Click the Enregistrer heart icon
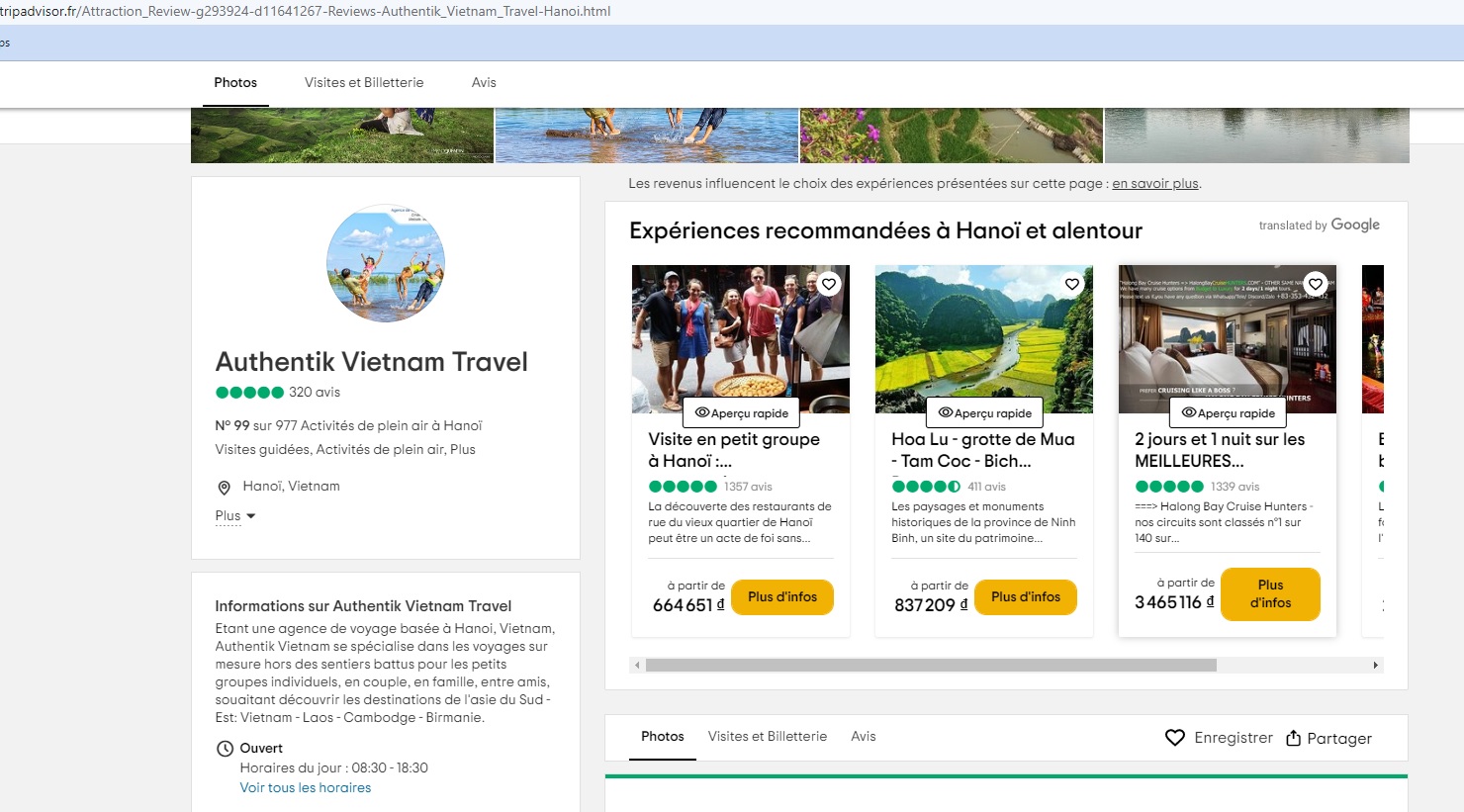The image size is (1464, 812). pyautogui.click(x=1175, y=738)
